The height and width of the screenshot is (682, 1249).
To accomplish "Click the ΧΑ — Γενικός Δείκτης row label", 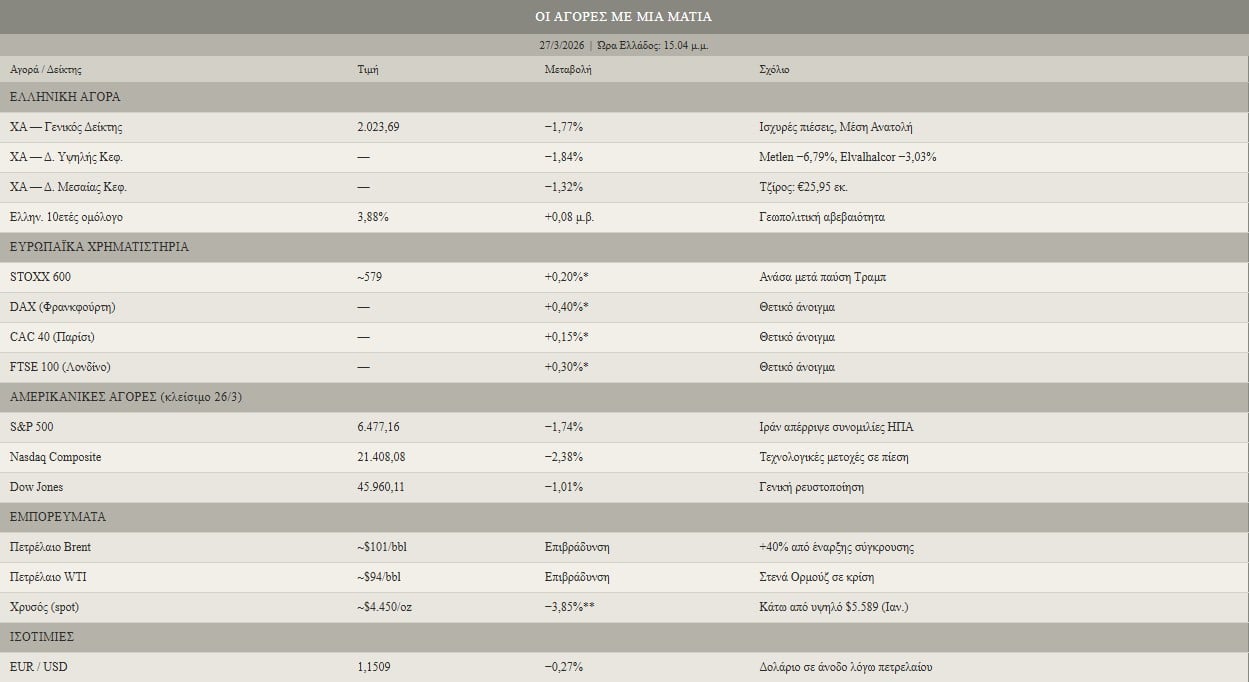I will click(x=66, y=127).
